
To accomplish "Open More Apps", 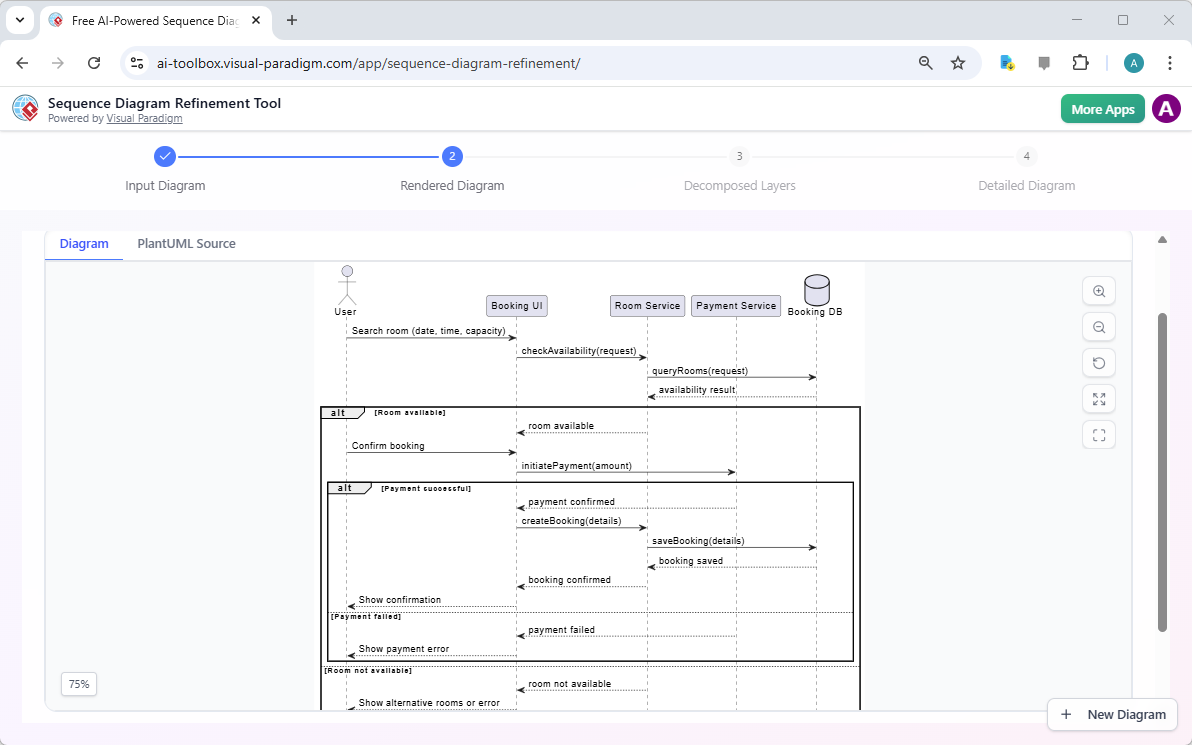I will coord(1102,108).
